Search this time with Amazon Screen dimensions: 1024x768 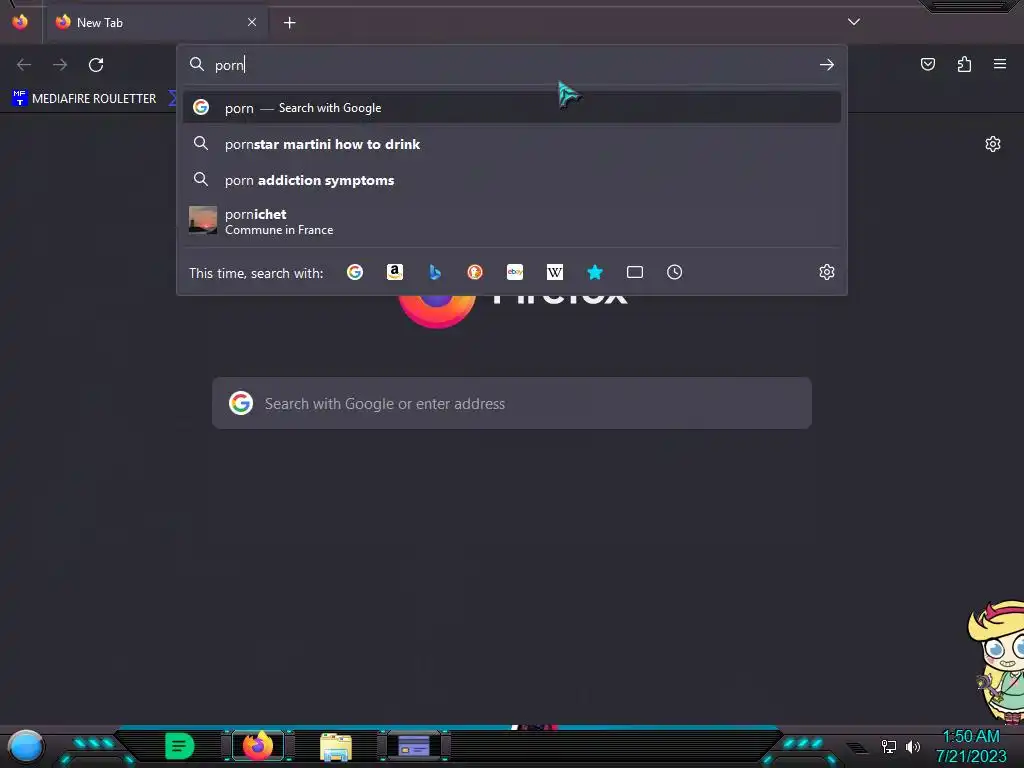pos(394,272)
